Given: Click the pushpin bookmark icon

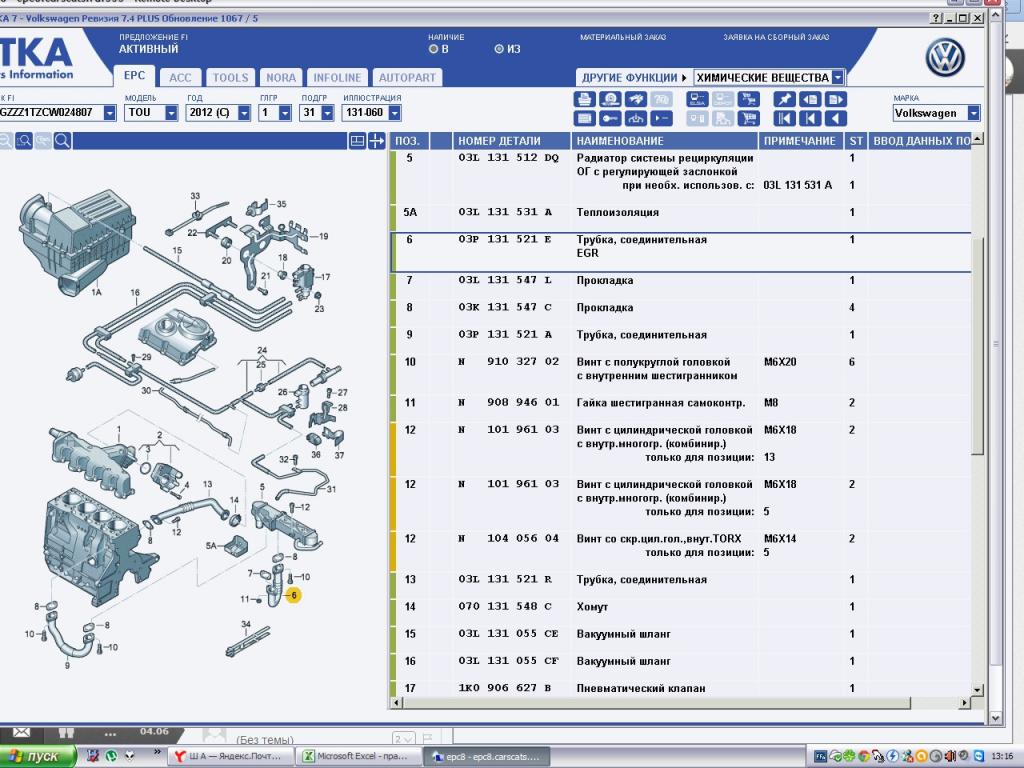Looking at the screenshot, I should pos(784,99).
